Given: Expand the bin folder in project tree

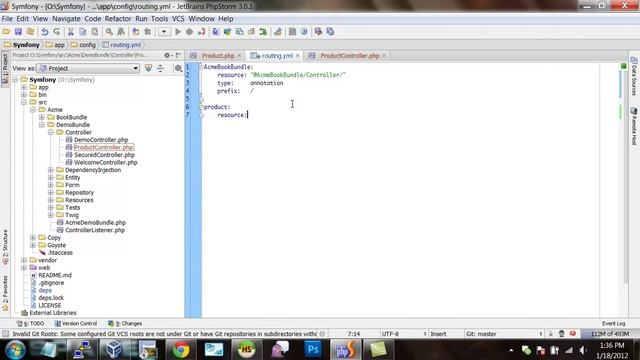Looking at the screenshot, I should click(24, 95).
